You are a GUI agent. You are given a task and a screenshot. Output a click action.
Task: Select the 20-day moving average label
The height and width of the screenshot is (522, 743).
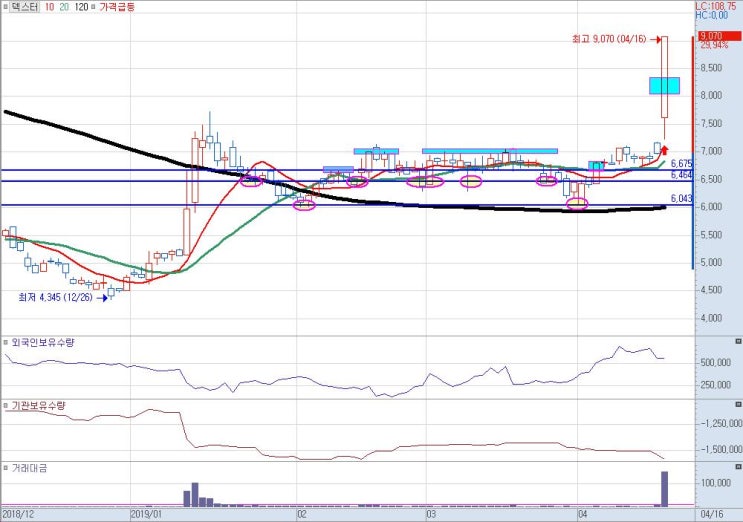point(64,7)
